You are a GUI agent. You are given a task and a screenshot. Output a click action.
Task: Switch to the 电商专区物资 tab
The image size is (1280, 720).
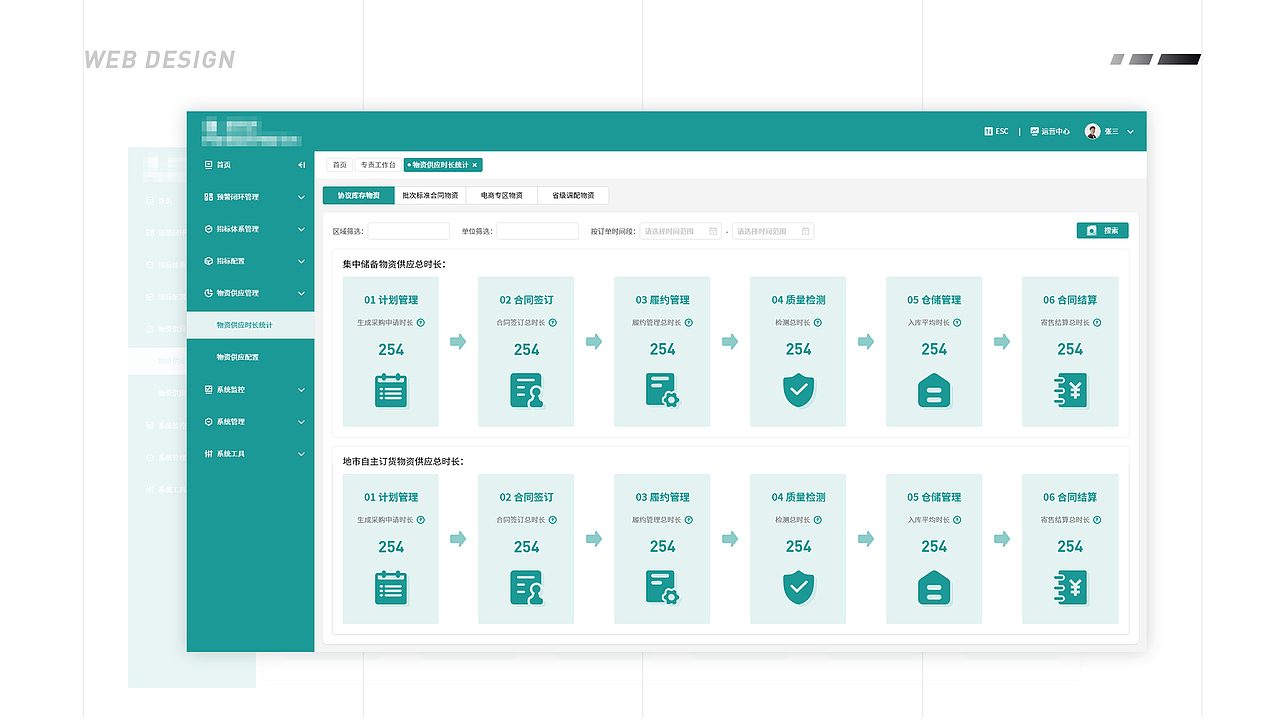(502, 196)
